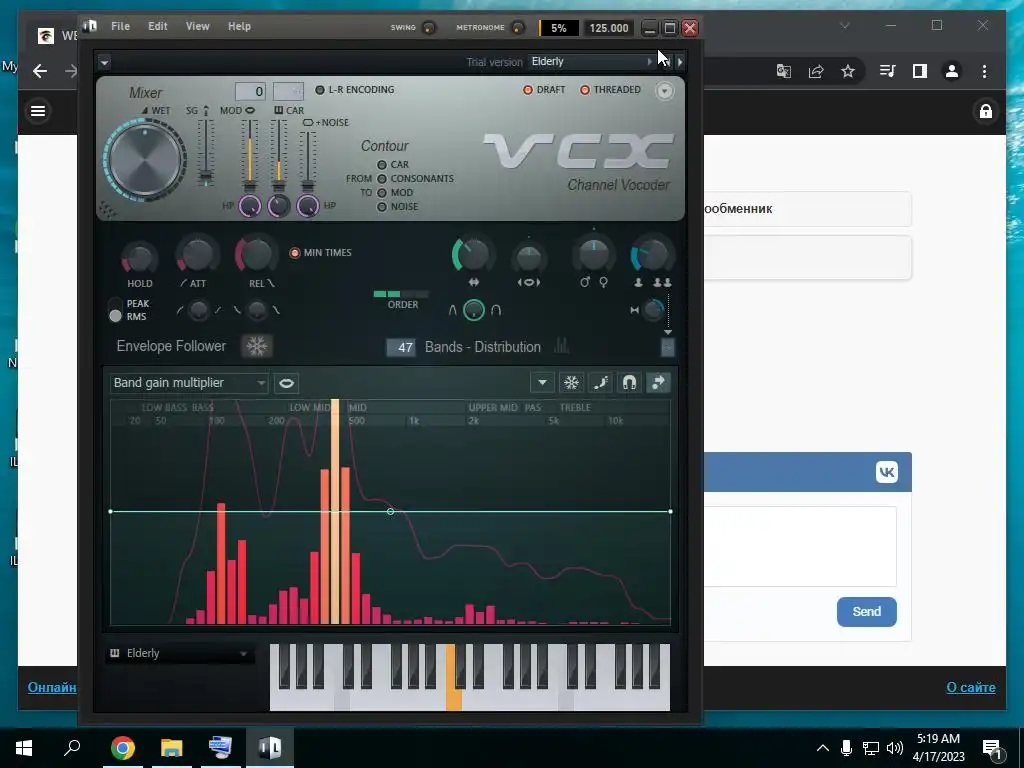Click the lips icon next to Band gain multiplier
Image resolution: width=1024 pixels, height=768 pixels.
(286, 383)
